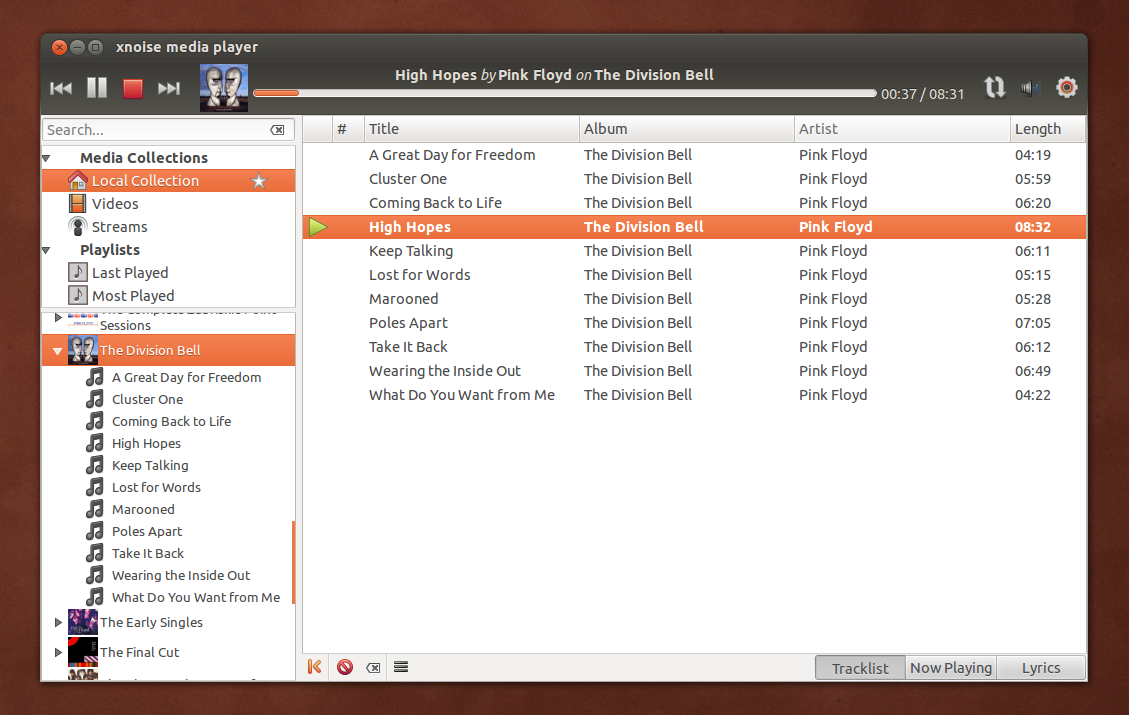Seek forward using the playback progress bar
This screenshot has height=715, width=1129.
click(x=600, y=92)
